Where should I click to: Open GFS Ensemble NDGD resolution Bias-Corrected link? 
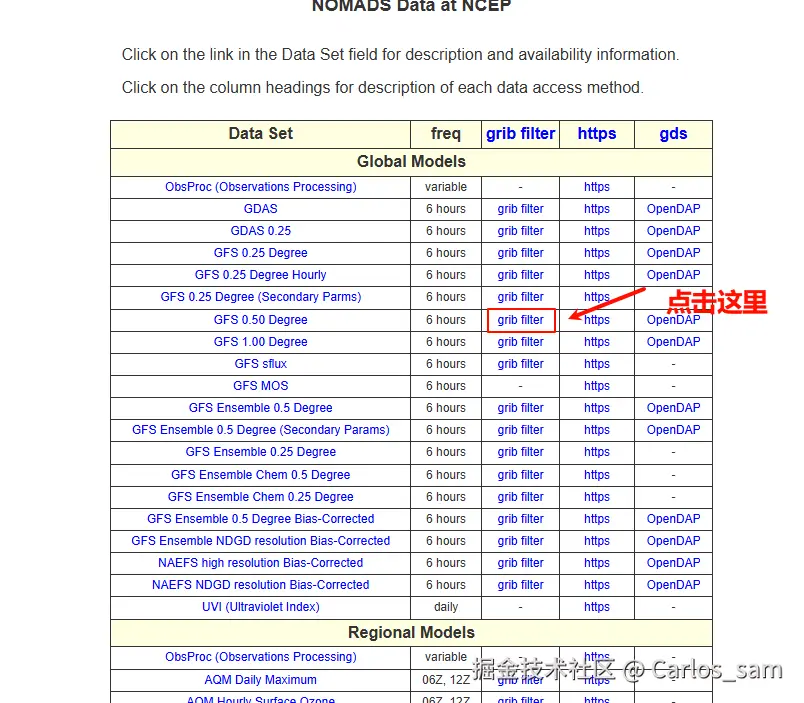pos(260,541)
